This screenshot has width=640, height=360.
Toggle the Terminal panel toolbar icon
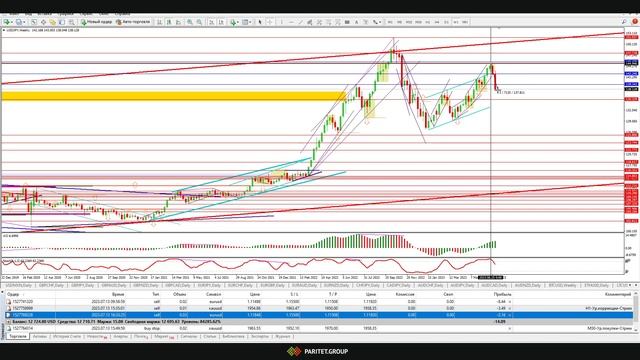(x=62, y=22)
